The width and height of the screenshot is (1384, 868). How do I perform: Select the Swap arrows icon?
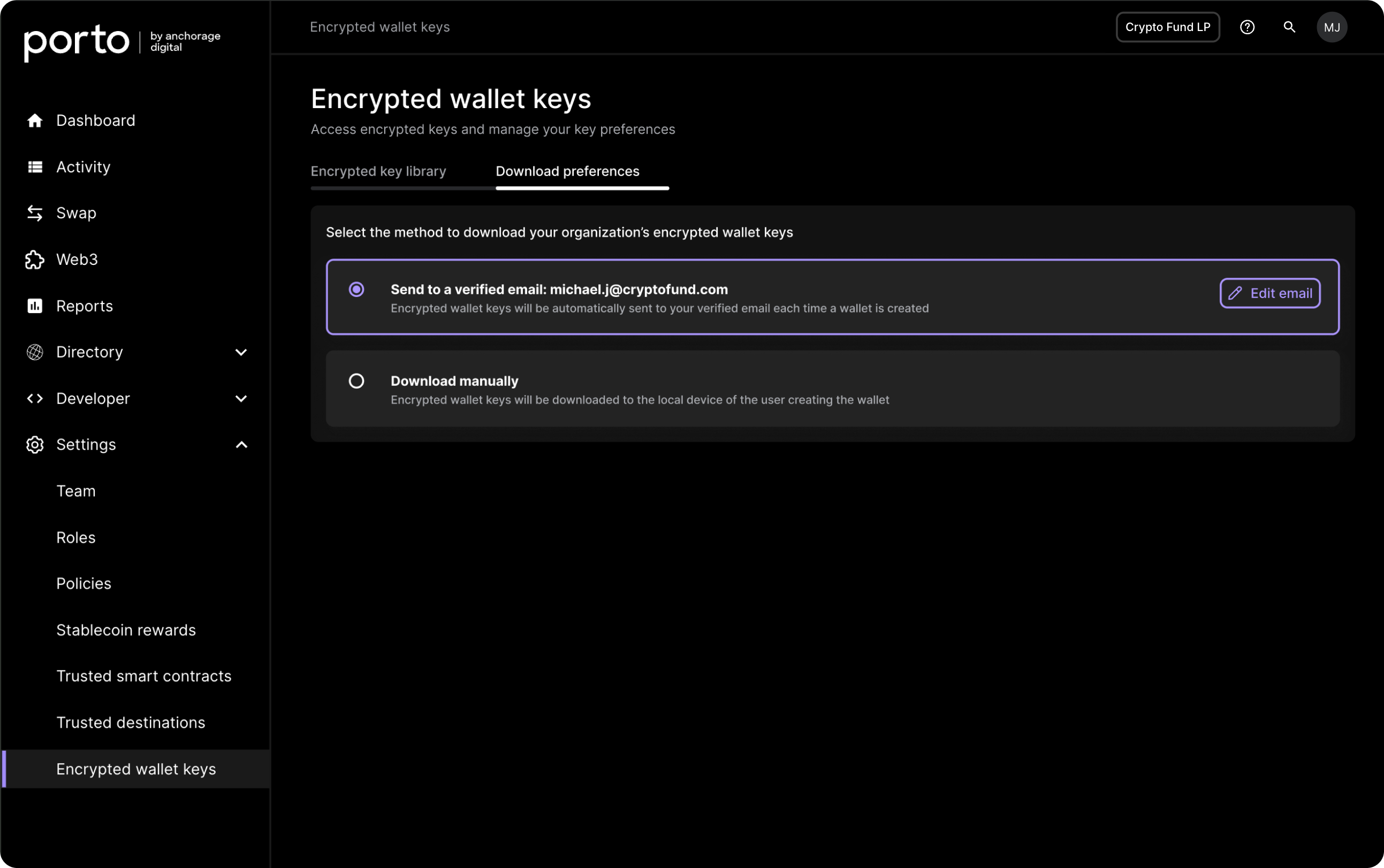pos(35,213)
